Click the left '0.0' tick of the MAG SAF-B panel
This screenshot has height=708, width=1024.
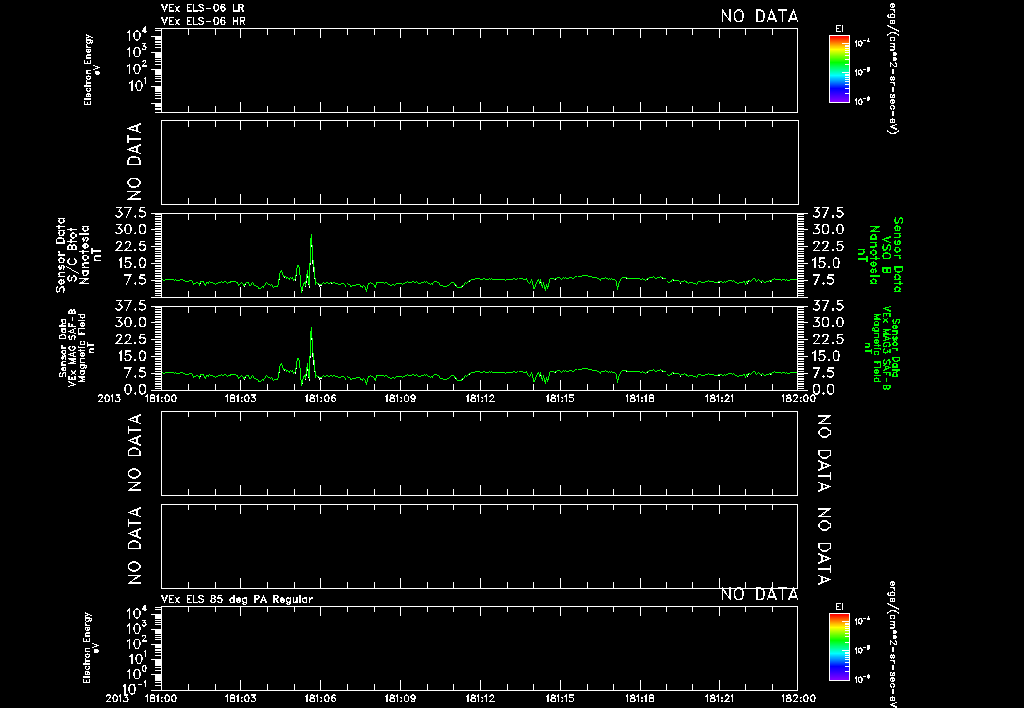coord(136,389)
